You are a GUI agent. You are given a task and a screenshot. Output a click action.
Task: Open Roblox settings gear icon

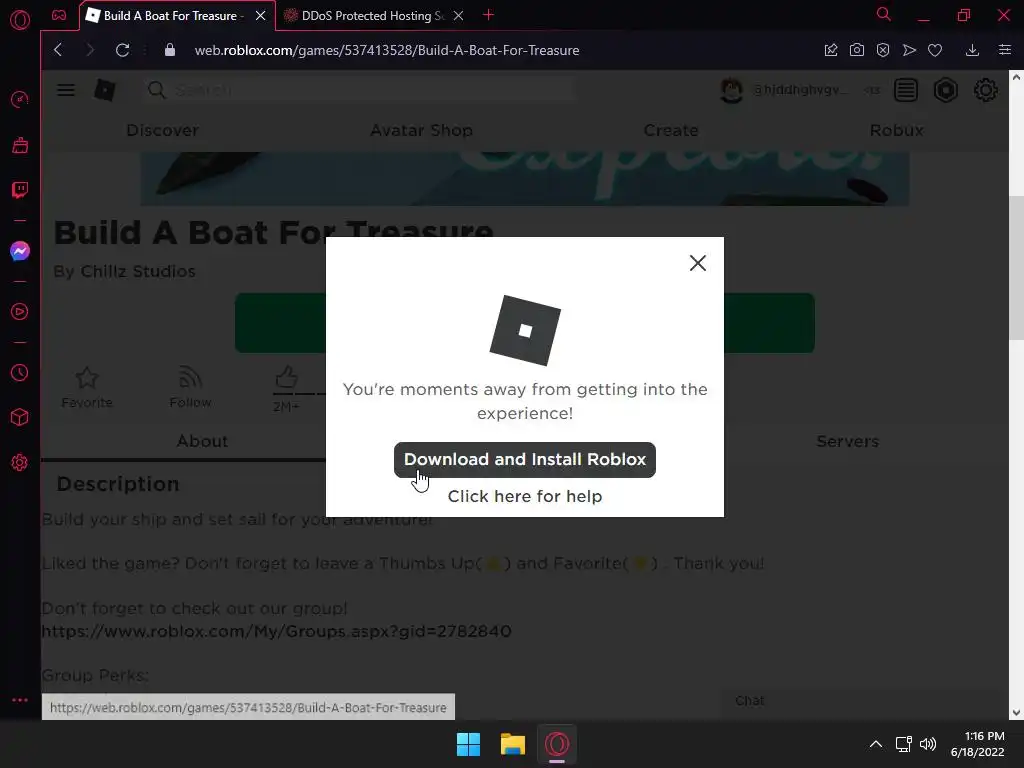pos(985,90)
